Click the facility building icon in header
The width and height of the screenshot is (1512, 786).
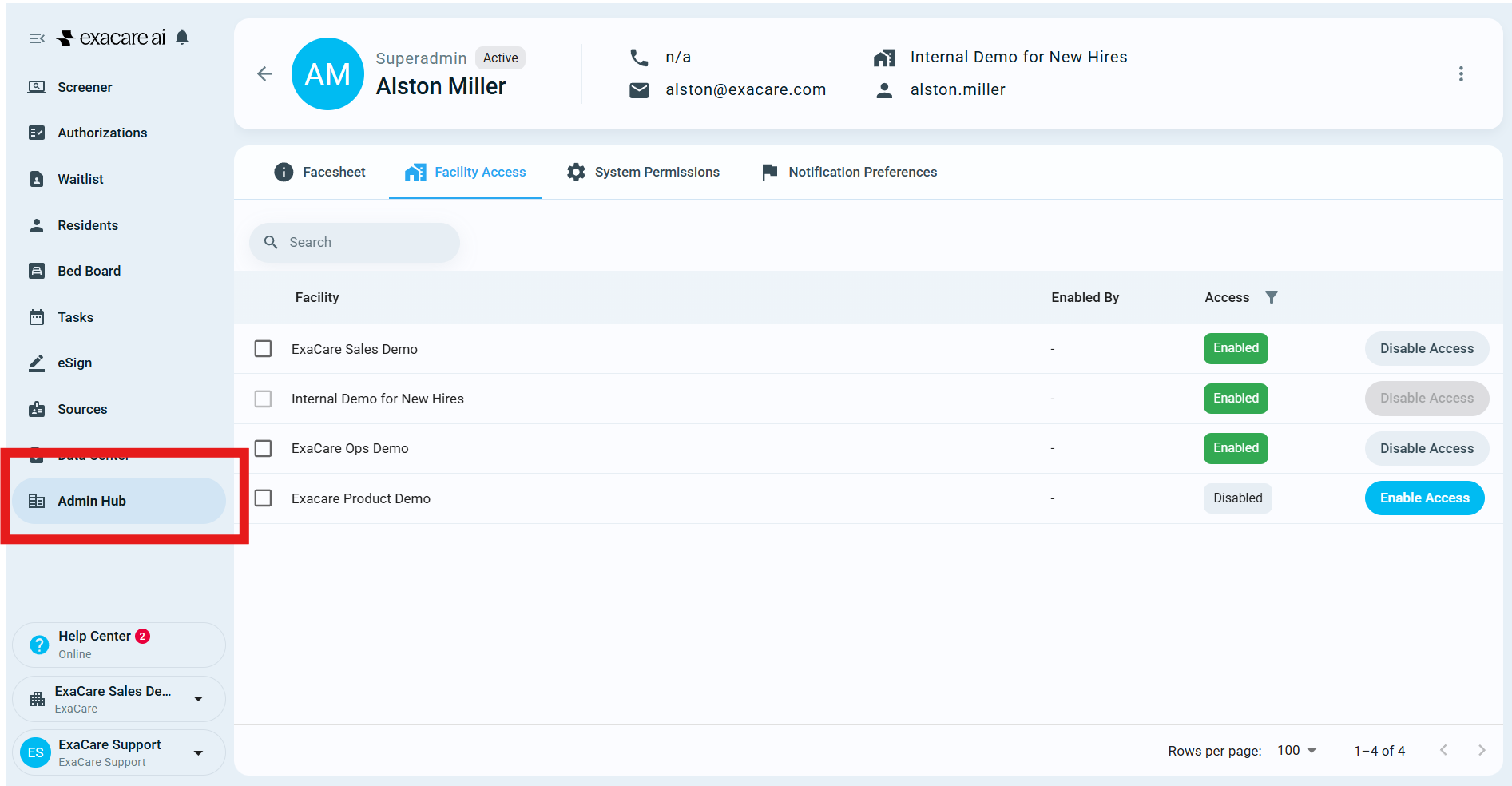(884, 58)
